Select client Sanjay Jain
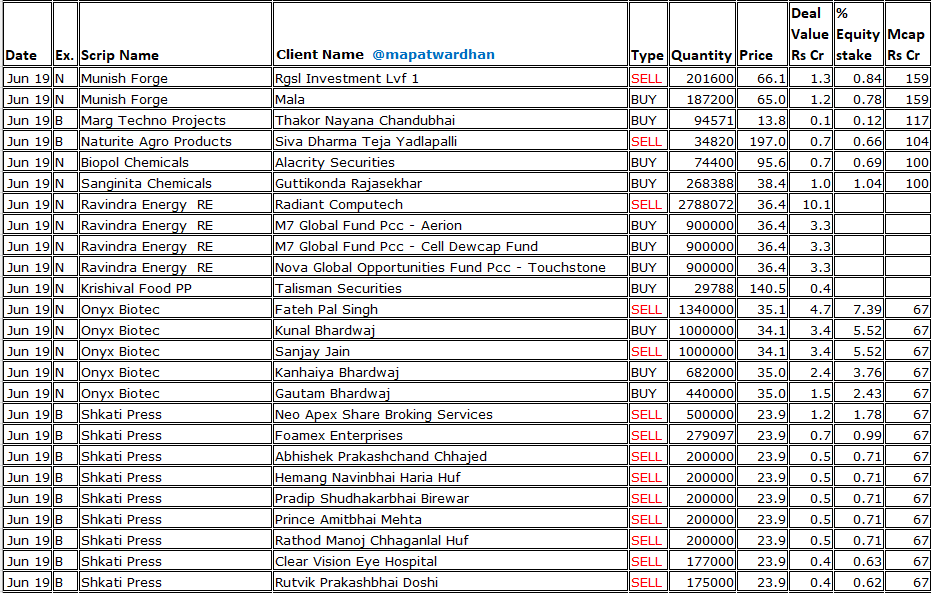 pyautogui.click(x=312, y=351)
